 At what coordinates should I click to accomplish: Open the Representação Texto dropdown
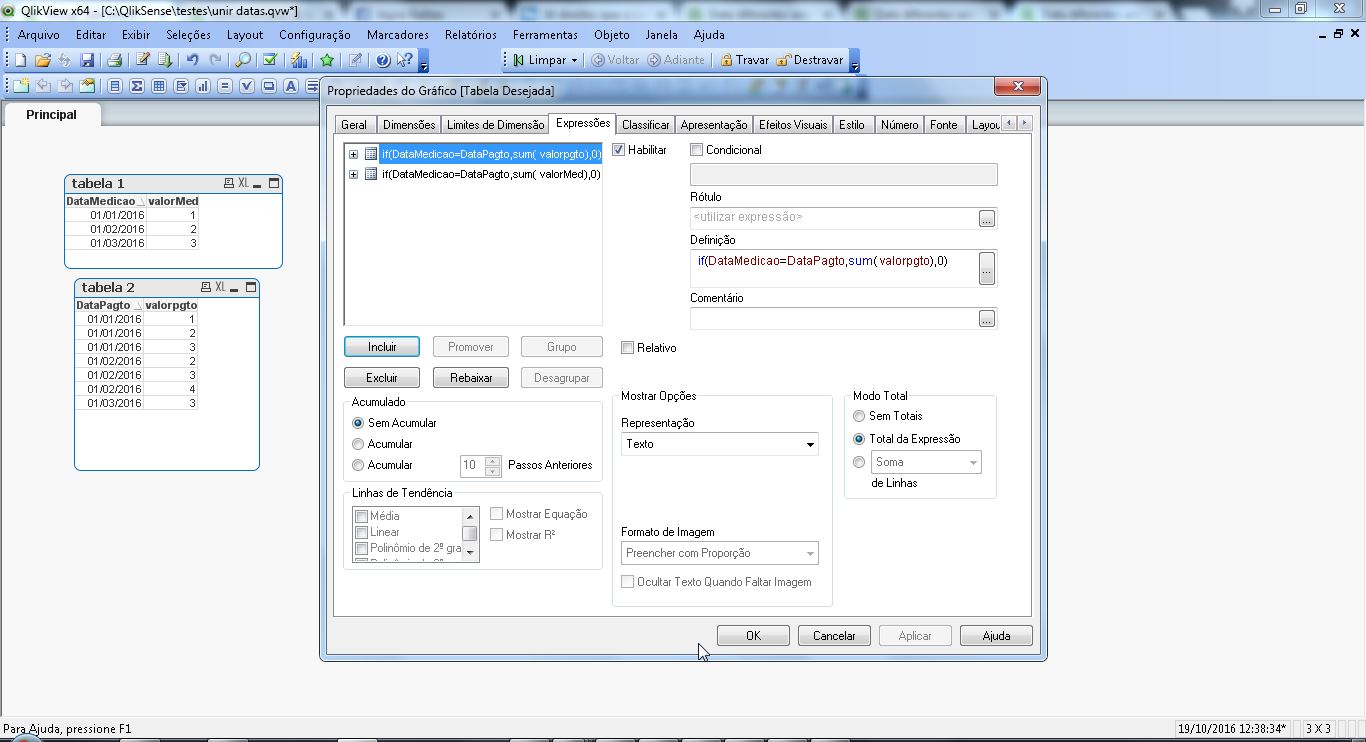(720, 444)
